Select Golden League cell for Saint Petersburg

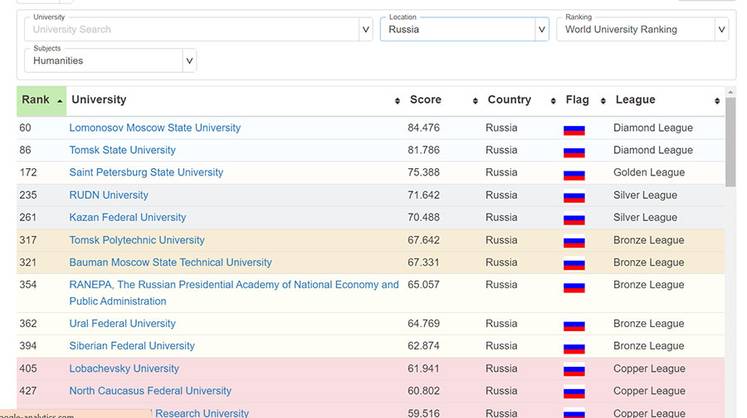coord(649,173)
